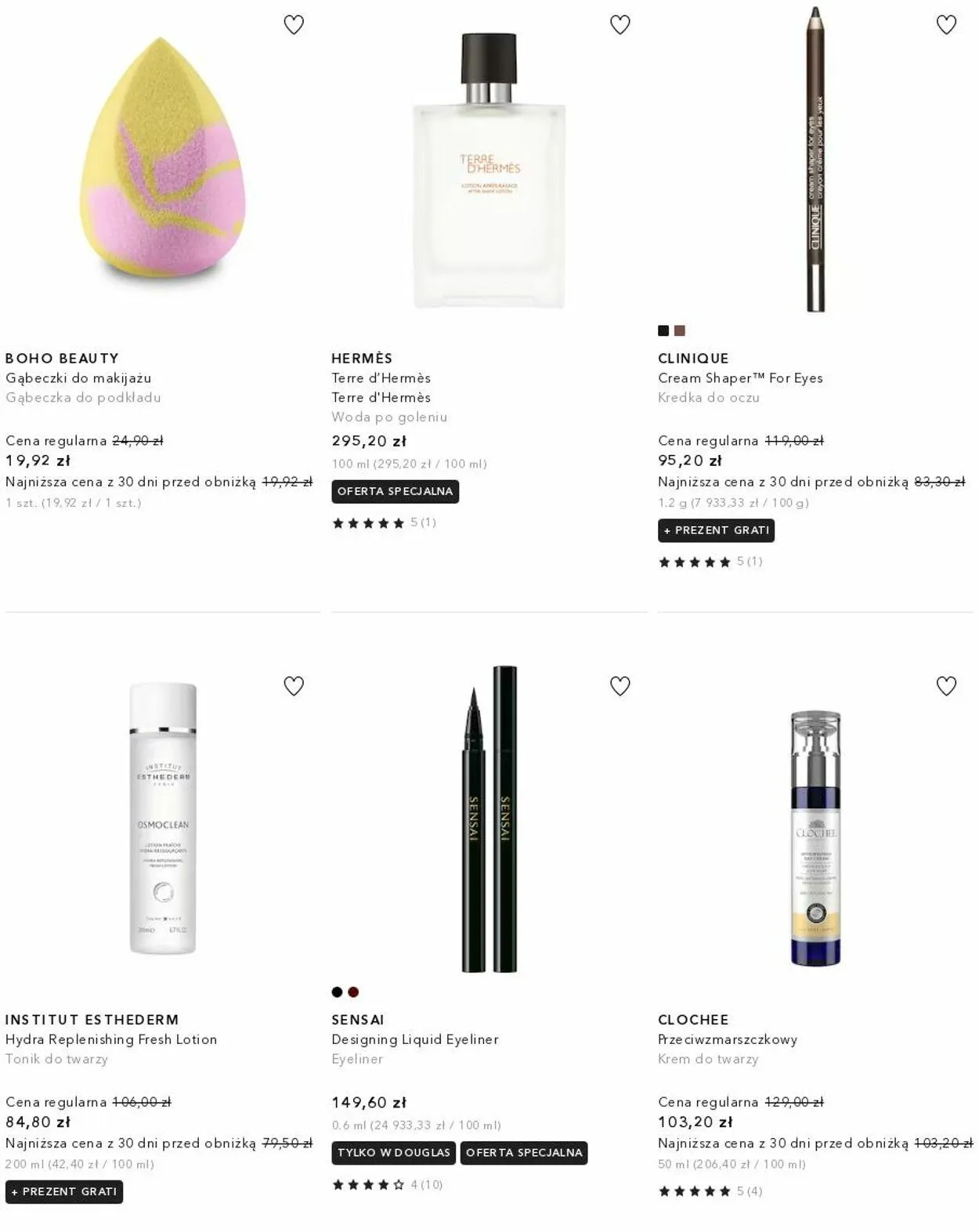Click the Oferta Specjalna badge on Hermès
Screen dimensions: 979x1232
coord(396,492)
